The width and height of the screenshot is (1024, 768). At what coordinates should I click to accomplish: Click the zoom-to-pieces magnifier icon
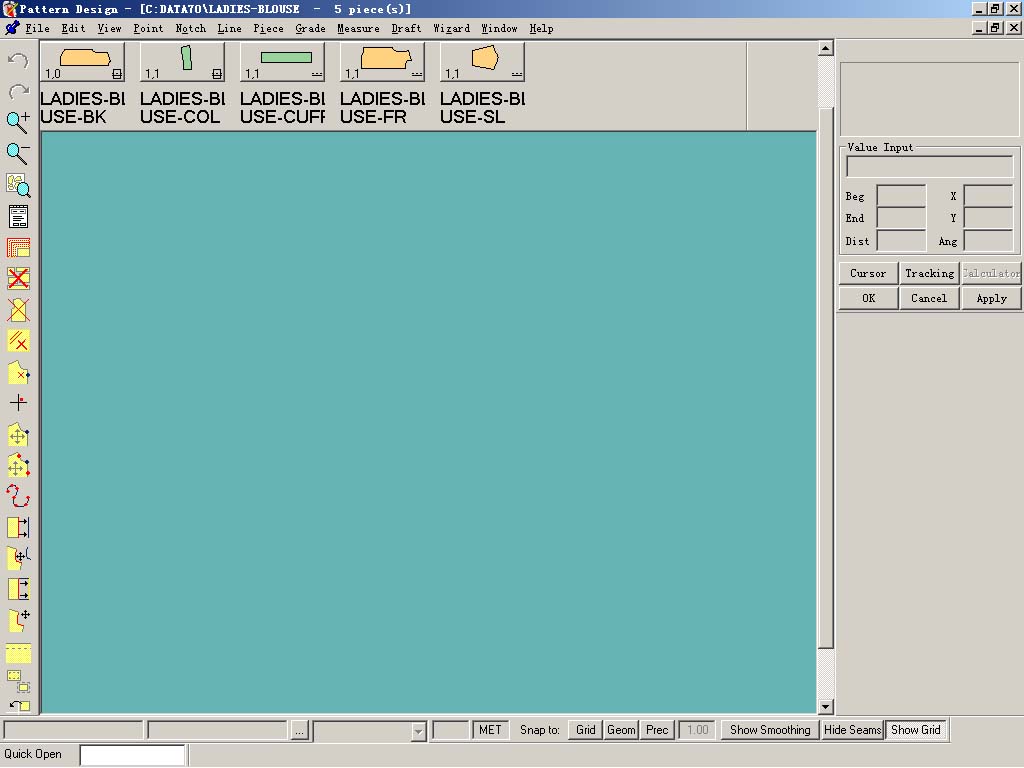(x=18, y=185)
